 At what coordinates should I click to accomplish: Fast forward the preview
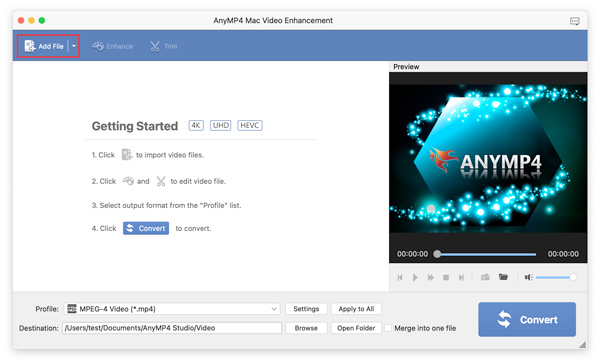430,277
